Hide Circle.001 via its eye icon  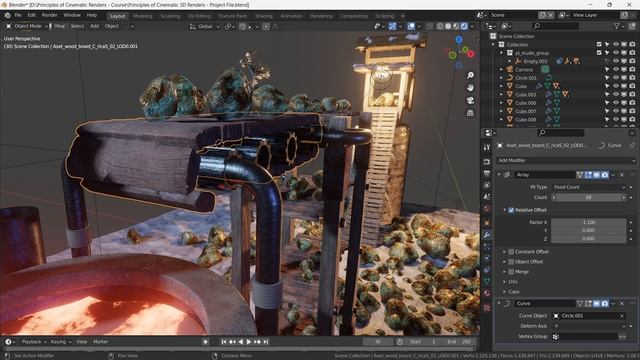coord(616,78)
